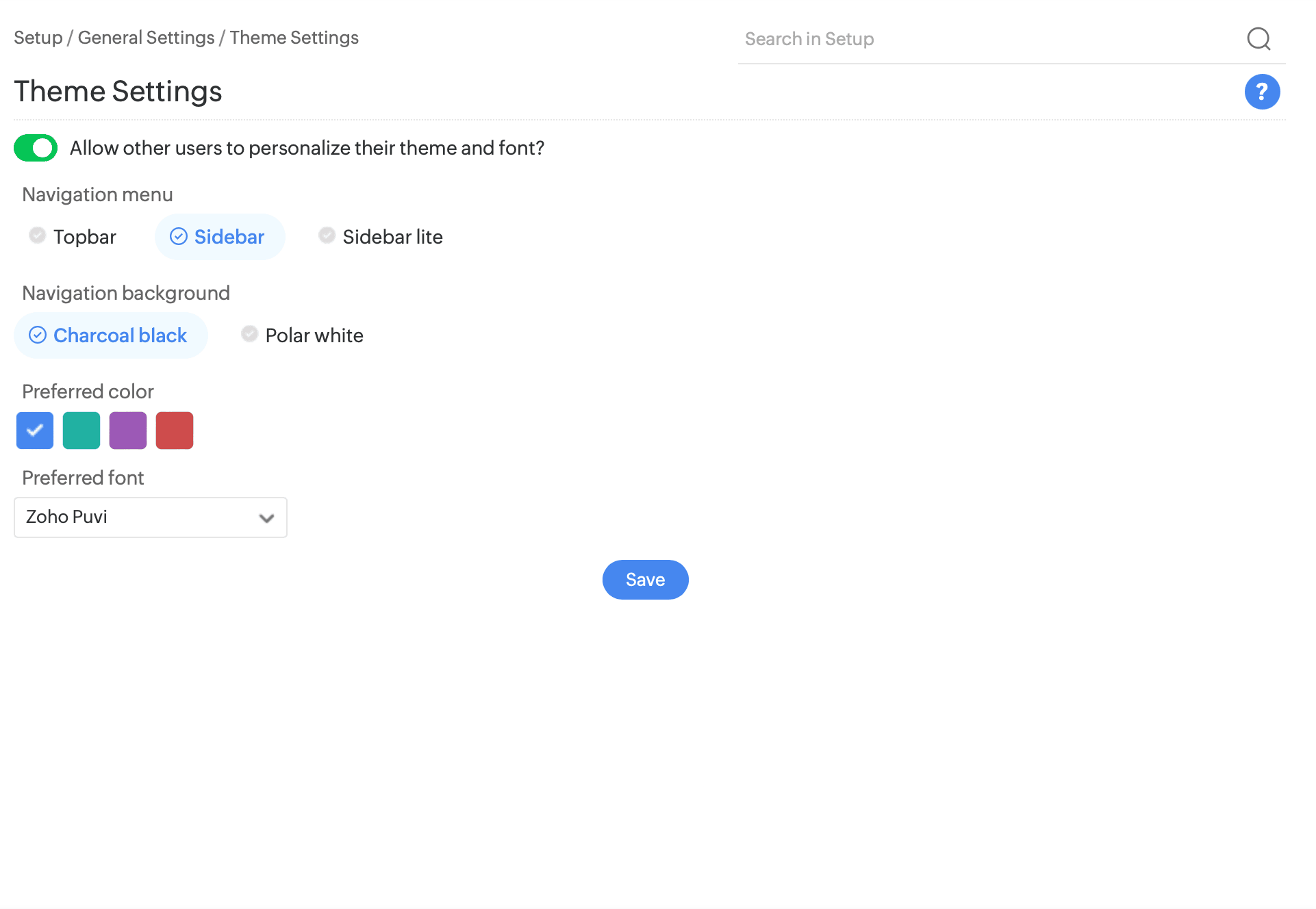Open General Settings breadcrumb link
The height and width of the screenshot is (909, 1316).
tap(146, 38)
